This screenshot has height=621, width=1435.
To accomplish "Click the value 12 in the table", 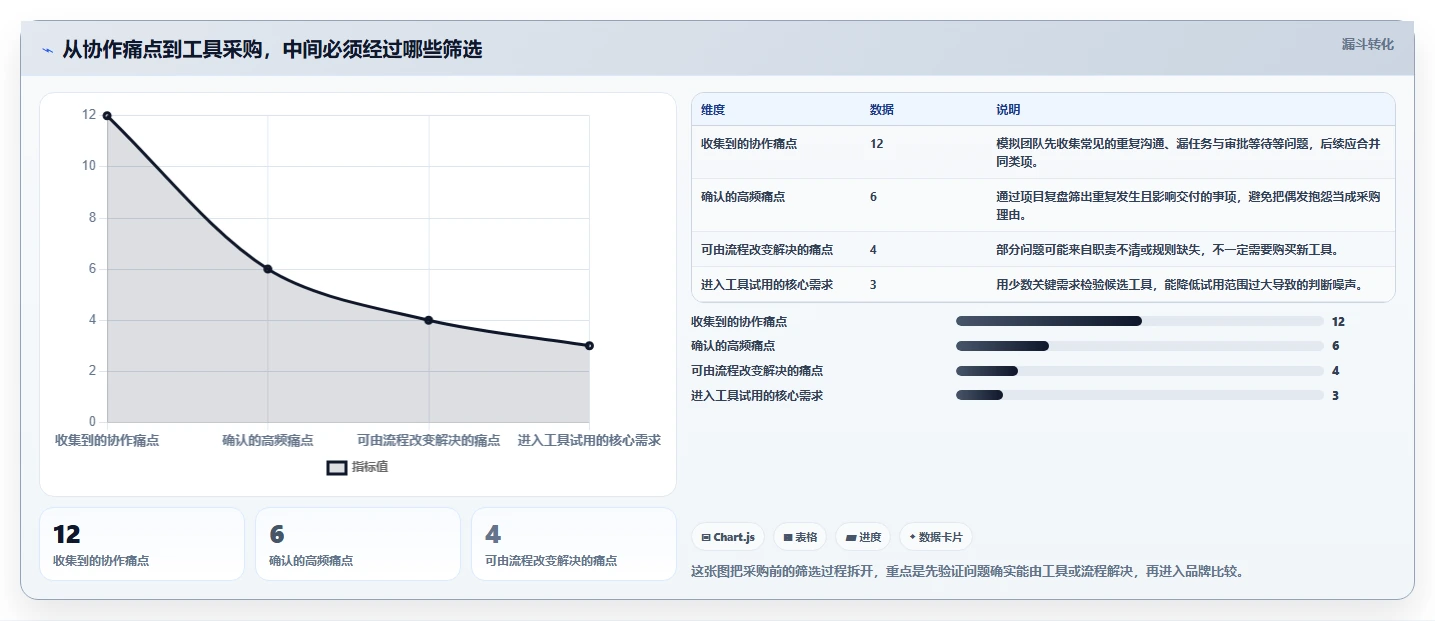I will tap(876, 144).
